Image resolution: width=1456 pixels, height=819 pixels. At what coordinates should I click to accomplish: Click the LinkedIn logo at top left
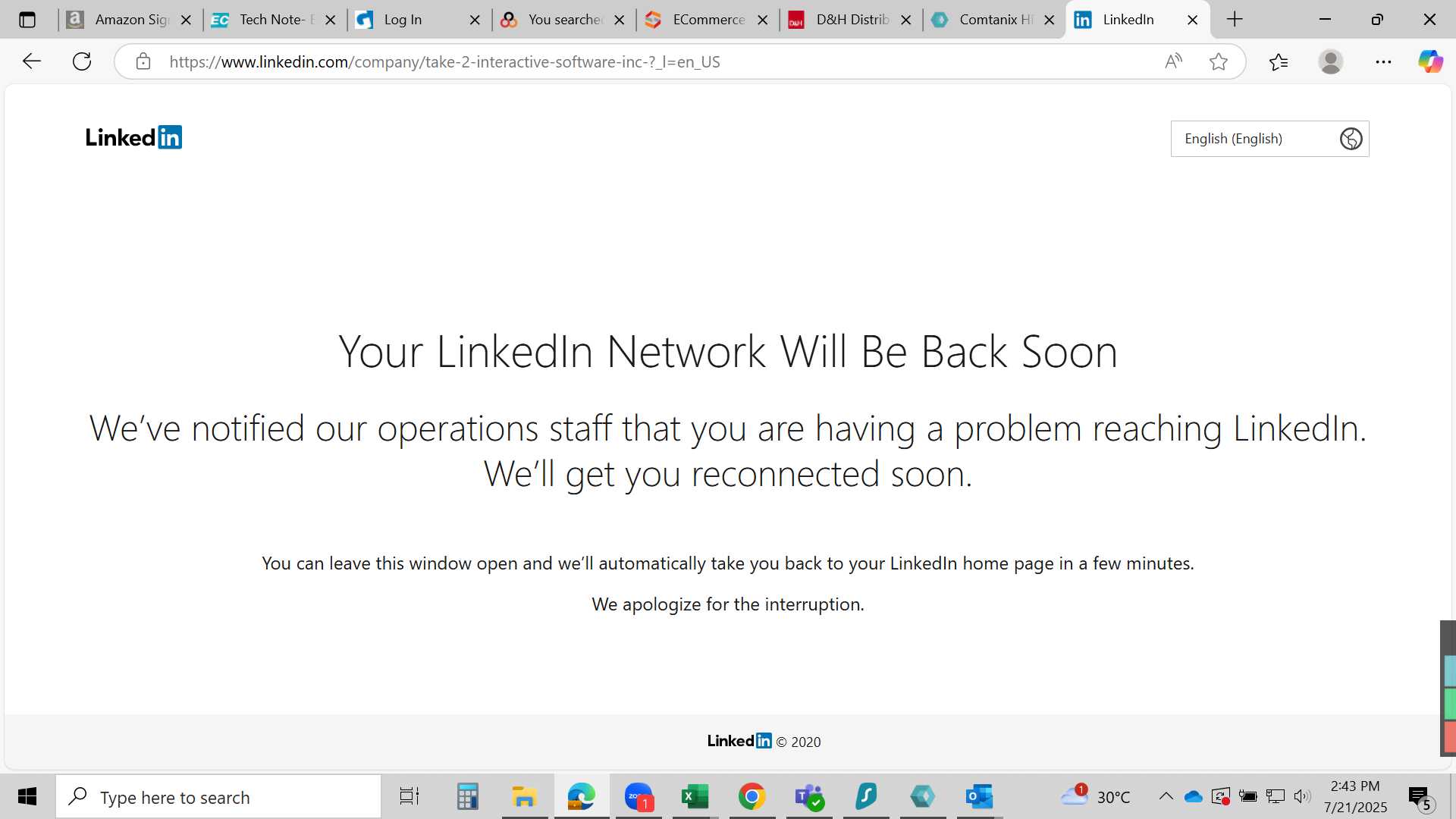[x=133, y=137]
